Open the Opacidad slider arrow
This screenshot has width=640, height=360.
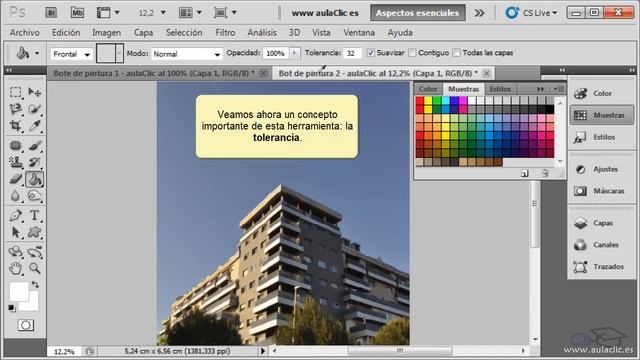click(294, 53)
